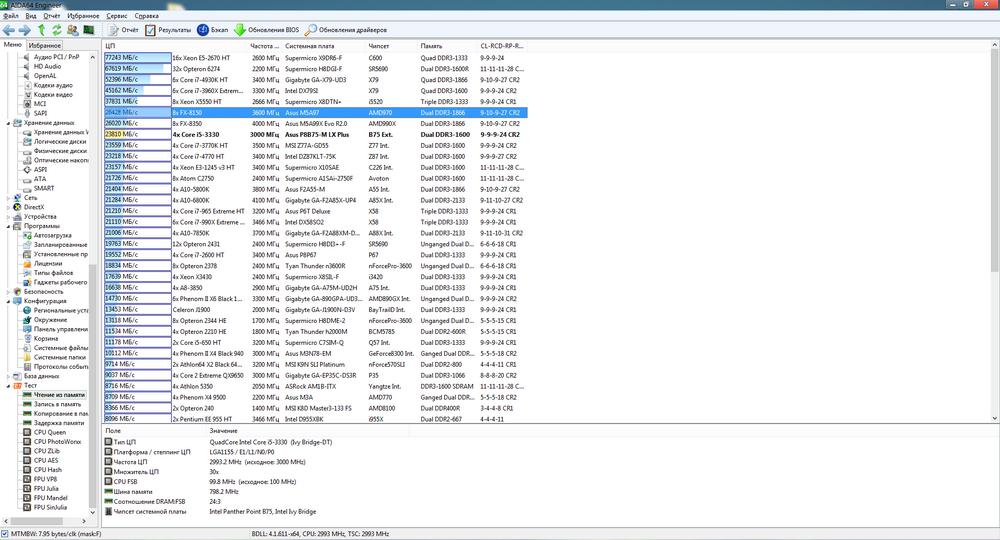
Task: Select Лицензии in the tree
Action: [x=48, y=263]
